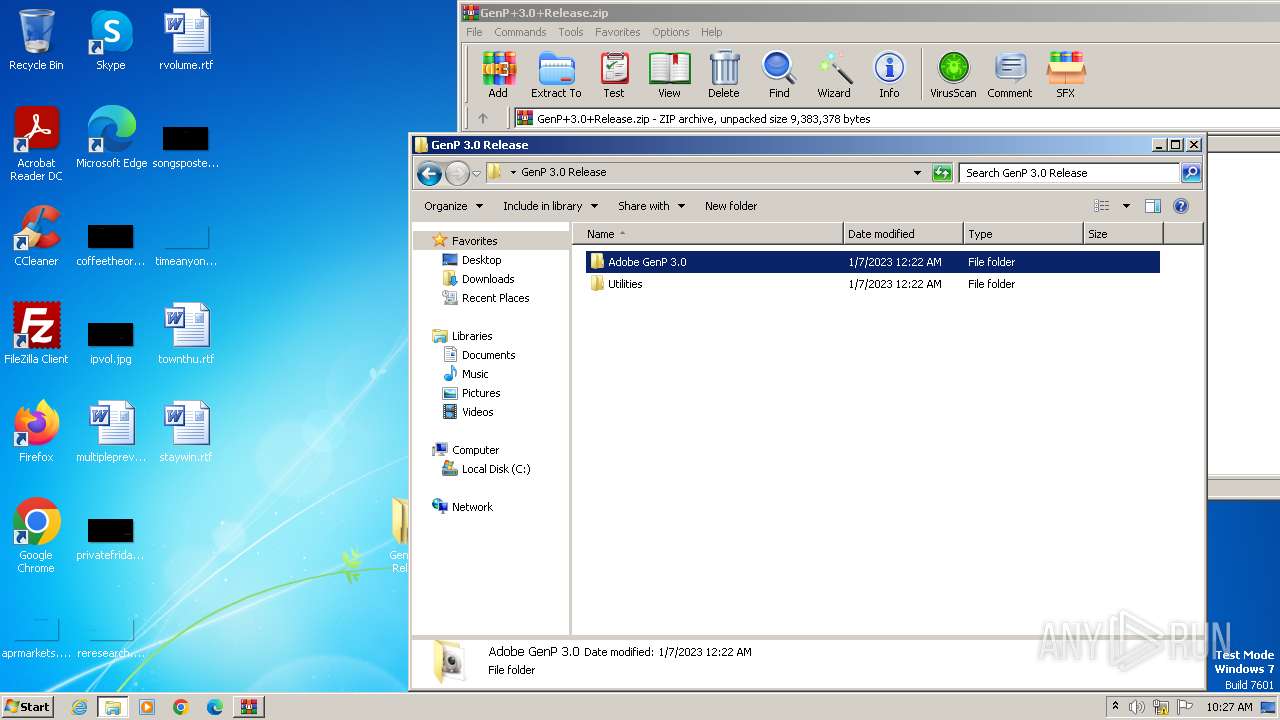
Task: Sort by the Type column header
Action: click(x=1023, y=234)
